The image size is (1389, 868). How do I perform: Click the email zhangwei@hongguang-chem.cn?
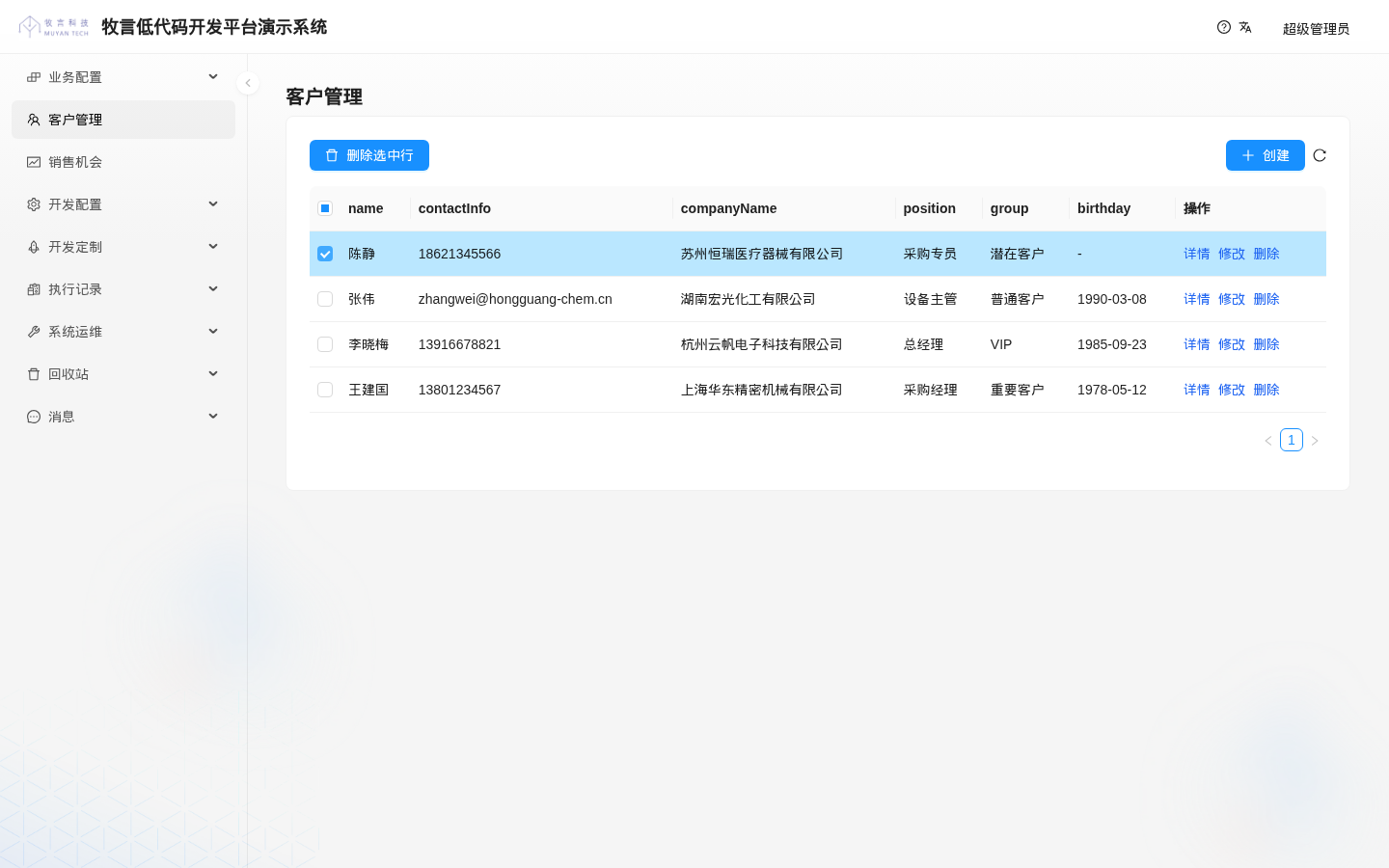coord(515,299)
